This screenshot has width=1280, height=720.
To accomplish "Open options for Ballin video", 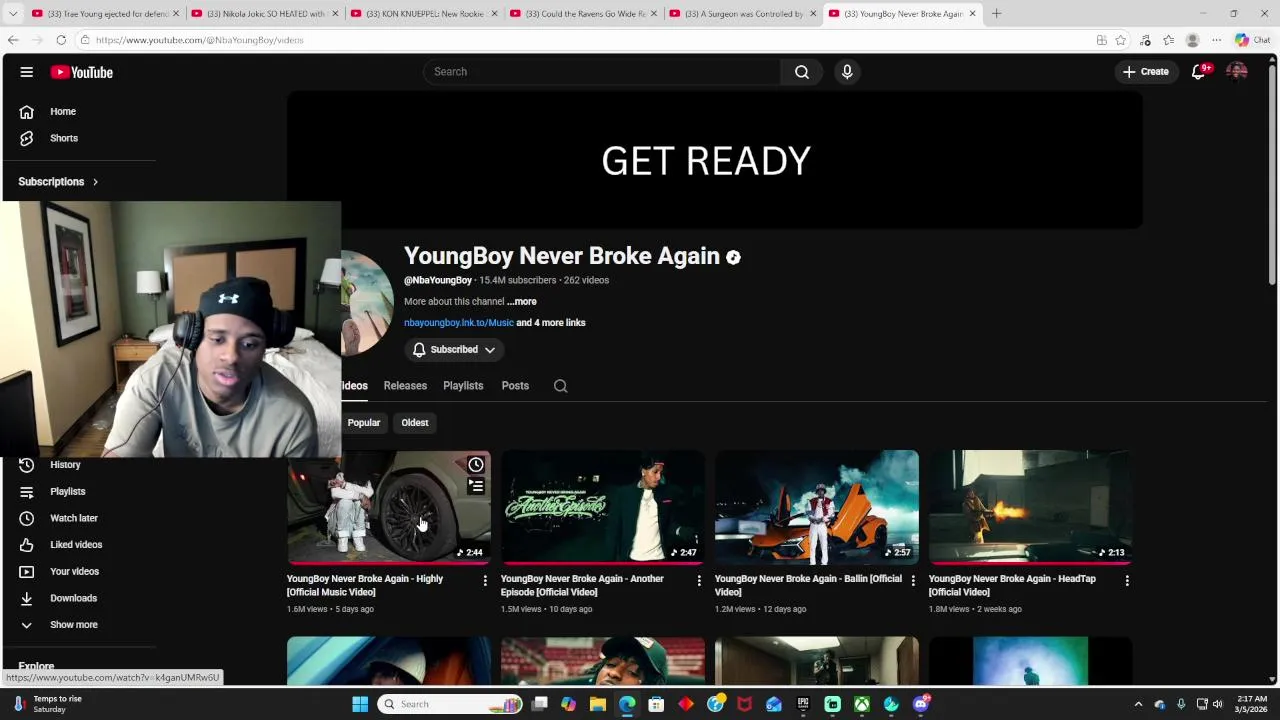I will click(x=913, y=580).
